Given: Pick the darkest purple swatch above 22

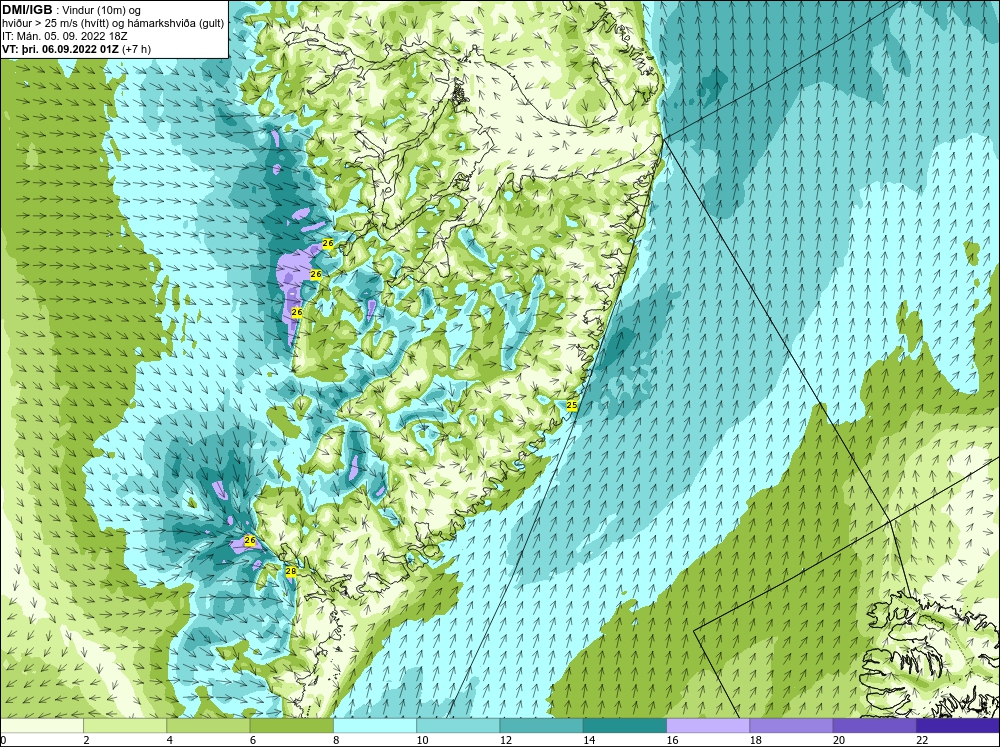Looking at the screenshot, I should pos(958,725).
